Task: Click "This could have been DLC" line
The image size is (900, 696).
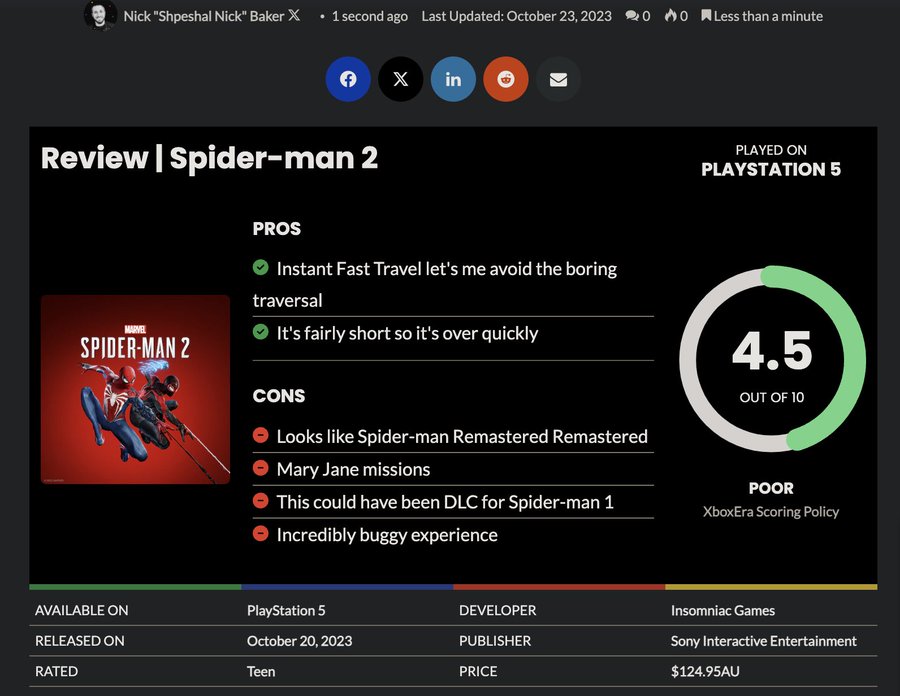Action: pyautogui.click(x=445, y=502)
